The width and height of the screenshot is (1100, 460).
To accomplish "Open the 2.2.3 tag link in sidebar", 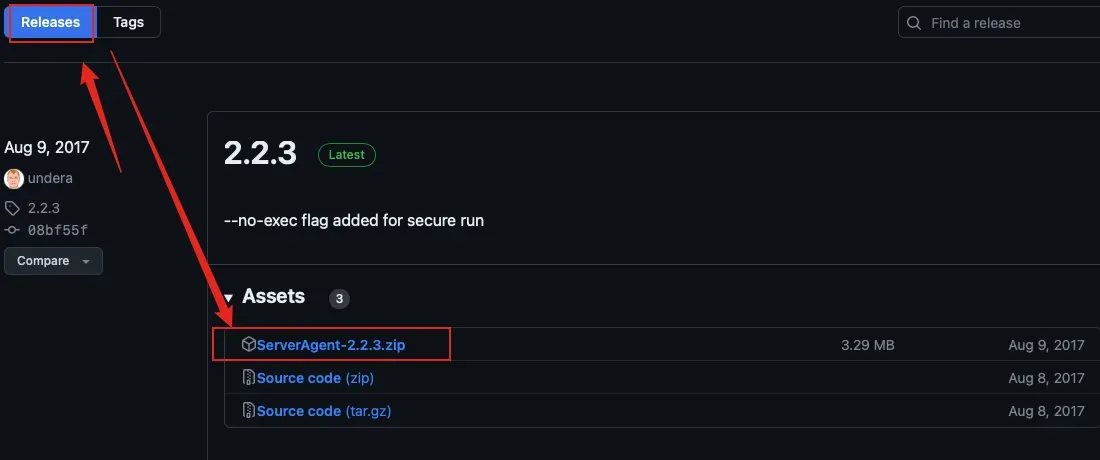I will (x=44, y=209).
